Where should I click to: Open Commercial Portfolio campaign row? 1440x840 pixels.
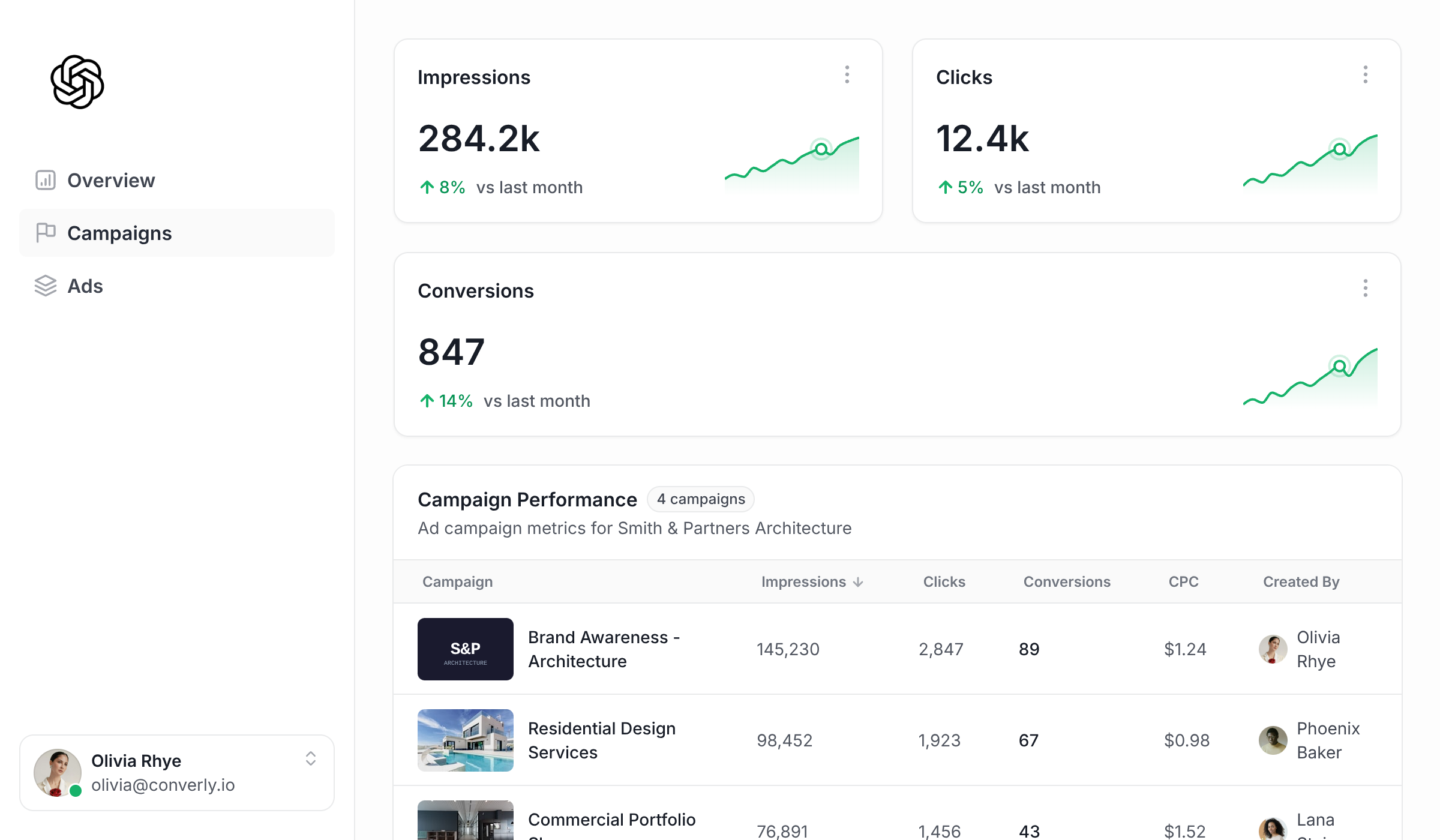tap(897, 814)
